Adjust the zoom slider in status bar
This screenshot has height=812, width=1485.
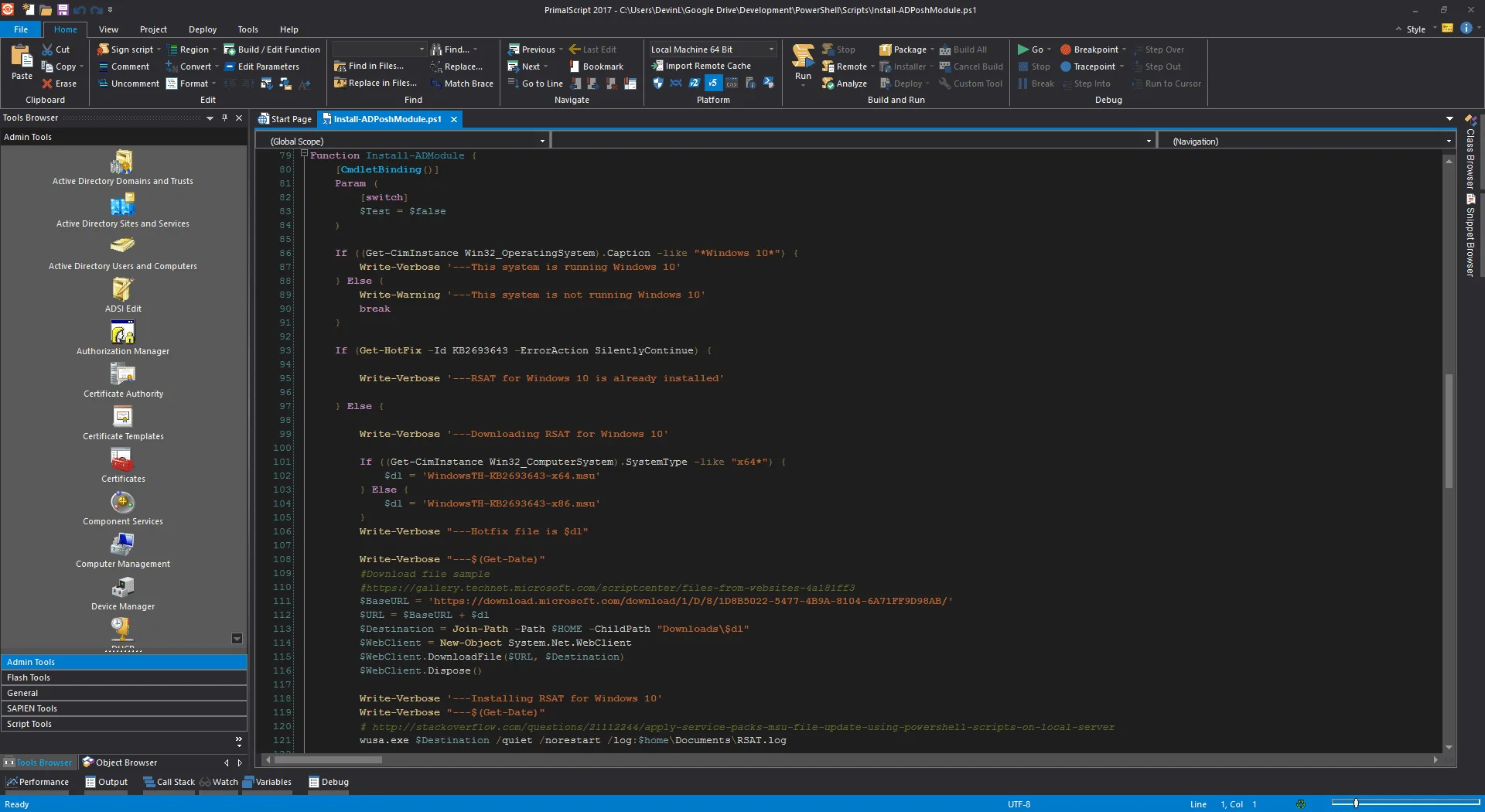pos(1356,803)
